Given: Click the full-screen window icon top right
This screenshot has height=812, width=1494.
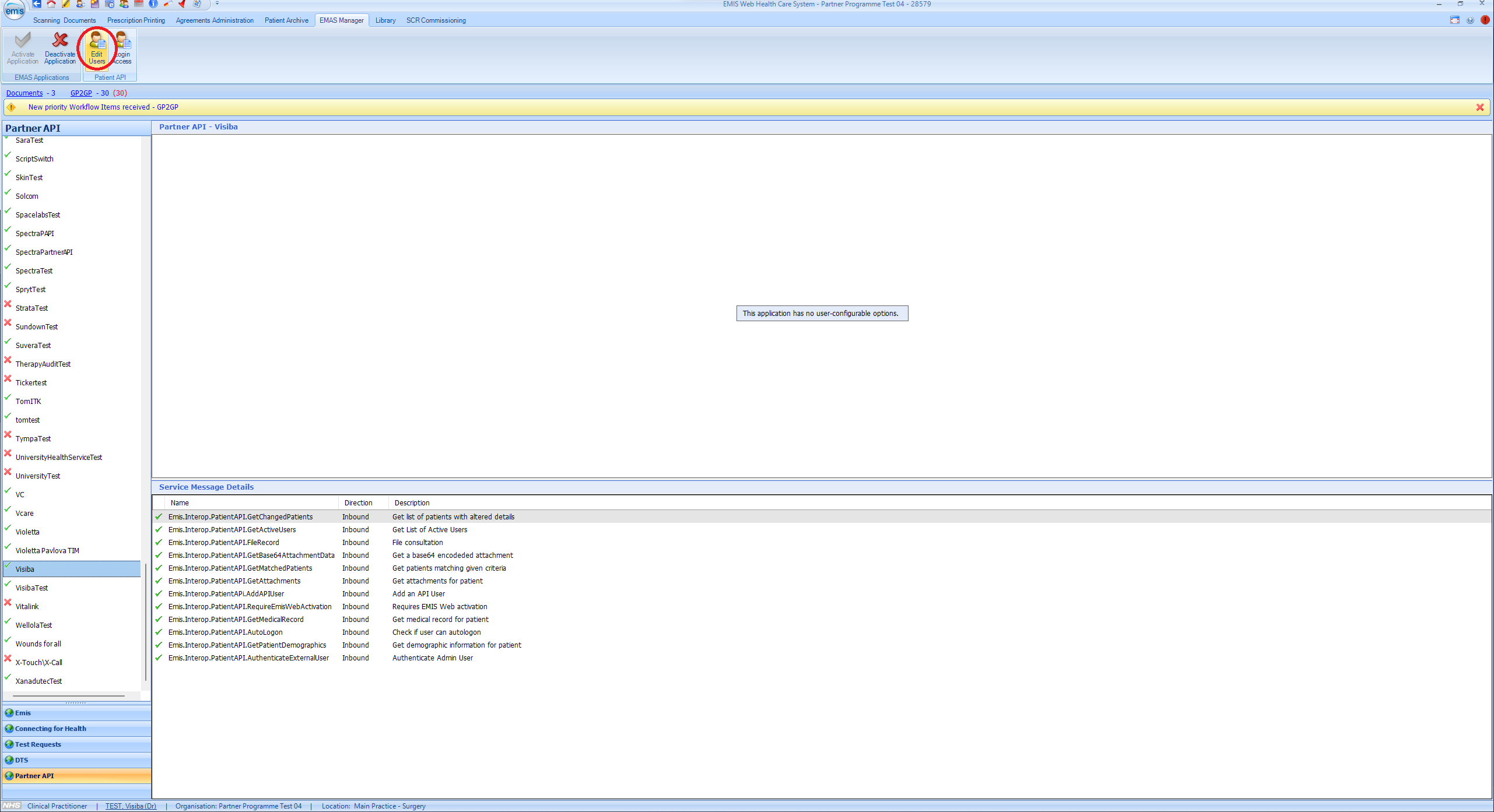Looking at the screenshot, I should point(1455,20).
